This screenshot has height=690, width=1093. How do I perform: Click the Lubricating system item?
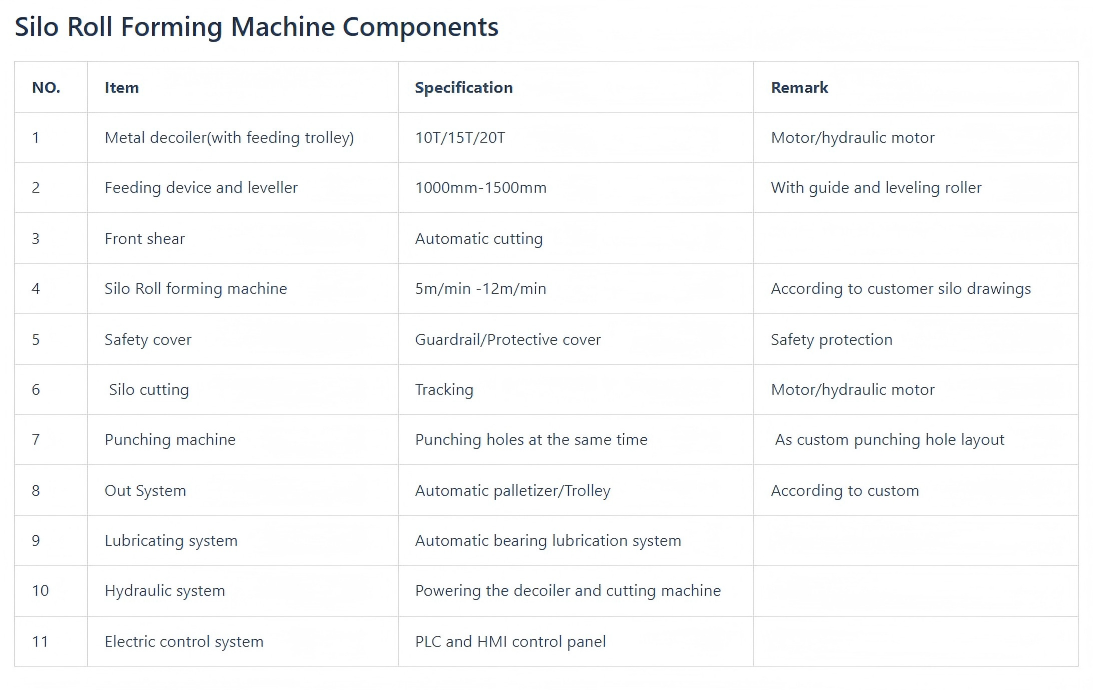coord(171,541)
